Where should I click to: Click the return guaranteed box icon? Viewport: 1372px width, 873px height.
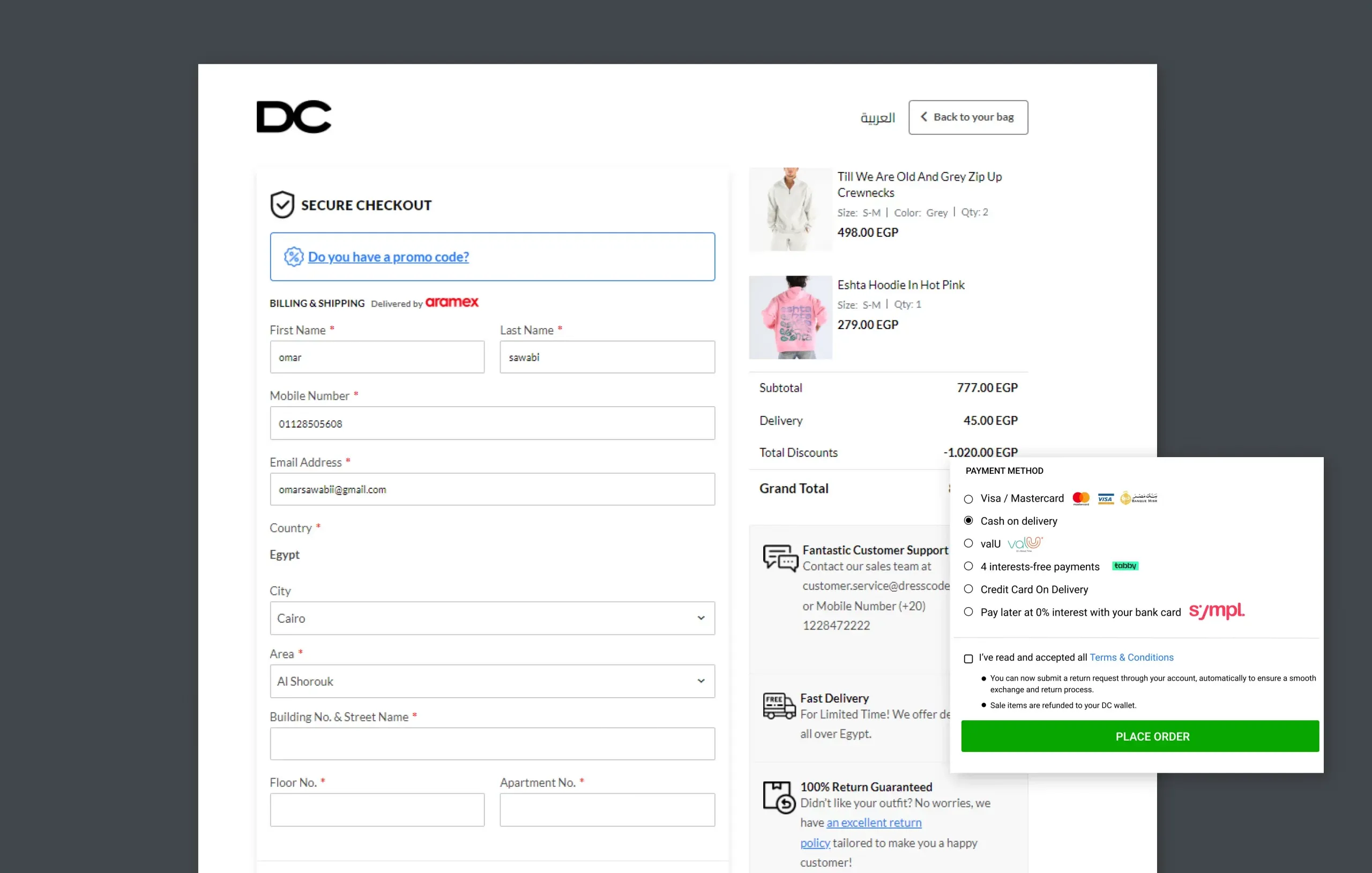pos(779,797)
